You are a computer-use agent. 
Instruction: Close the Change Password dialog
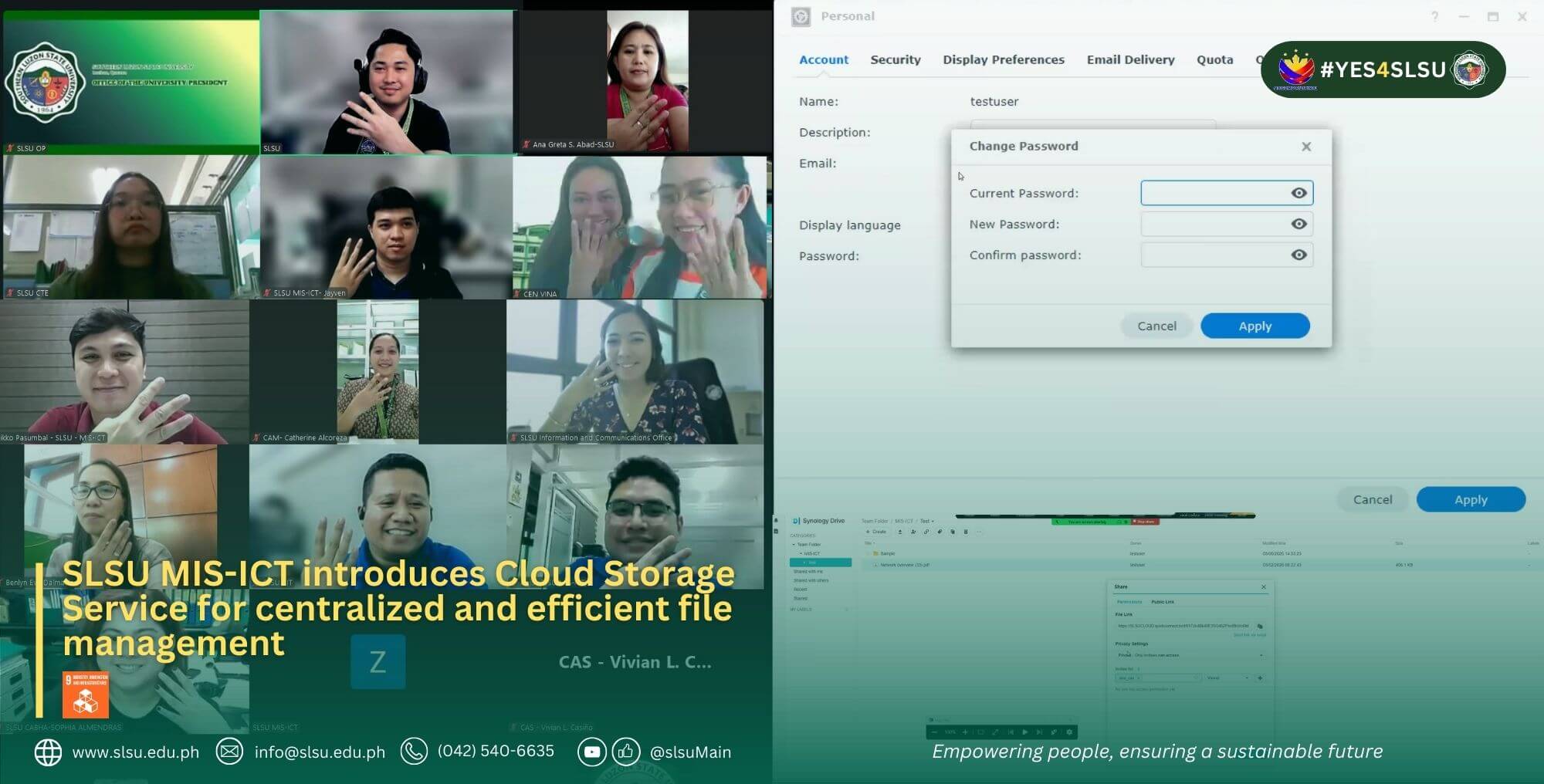tap(1305, 147)
